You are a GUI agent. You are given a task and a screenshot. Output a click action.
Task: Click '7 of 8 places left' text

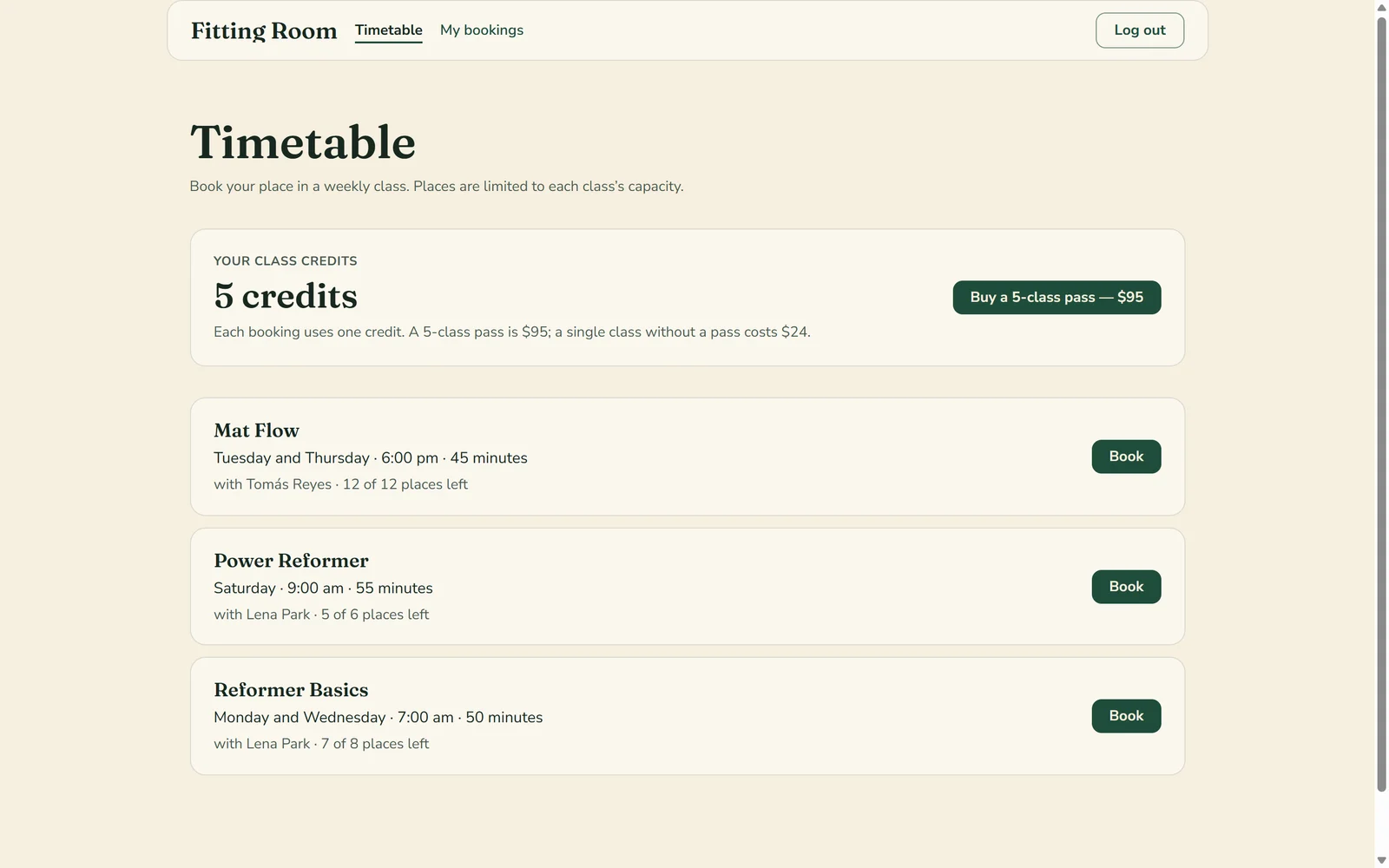click(x=375, y=744)
